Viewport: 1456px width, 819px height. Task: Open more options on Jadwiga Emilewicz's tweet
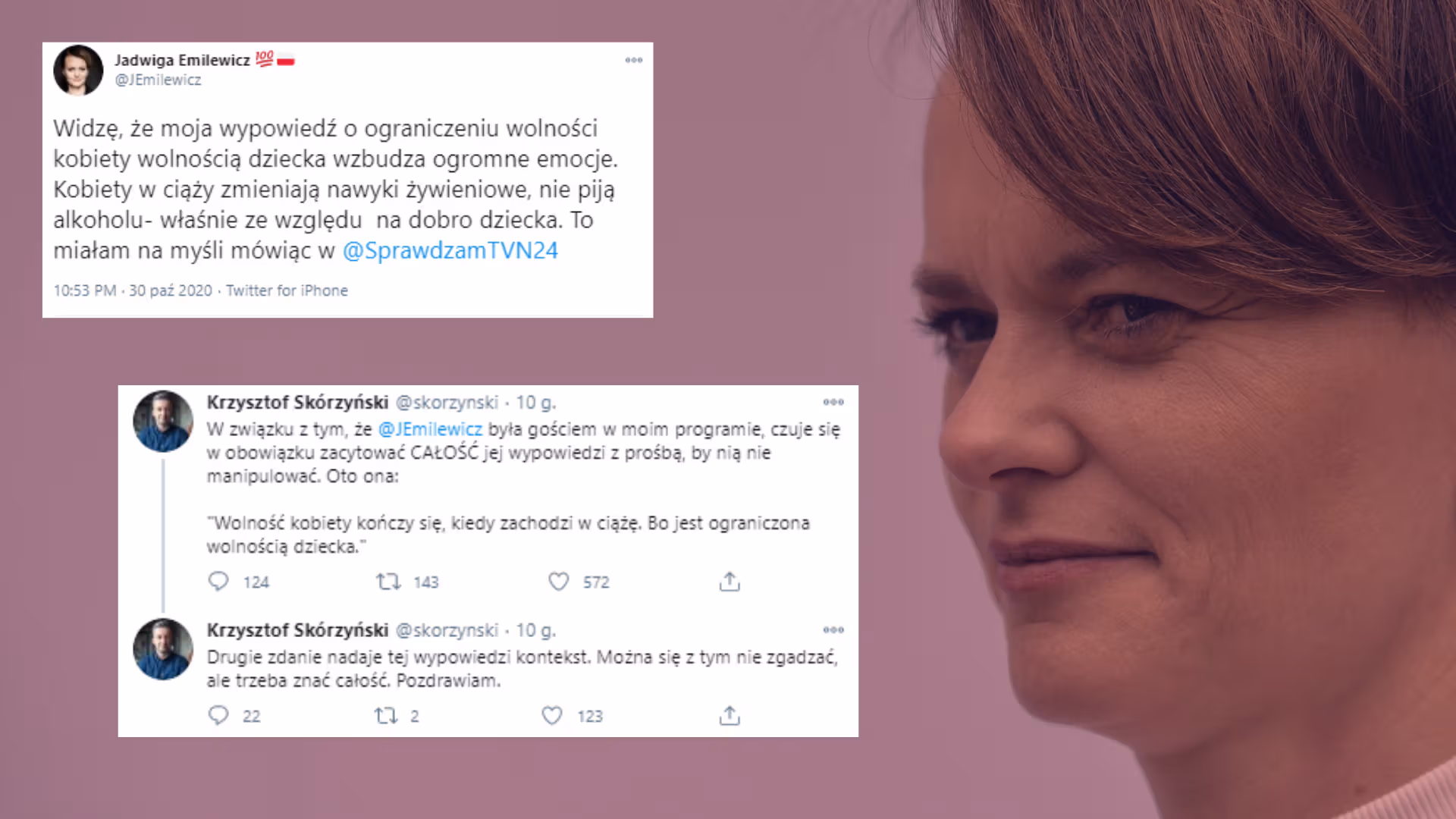pyautogui.click(x=634, y=60)
